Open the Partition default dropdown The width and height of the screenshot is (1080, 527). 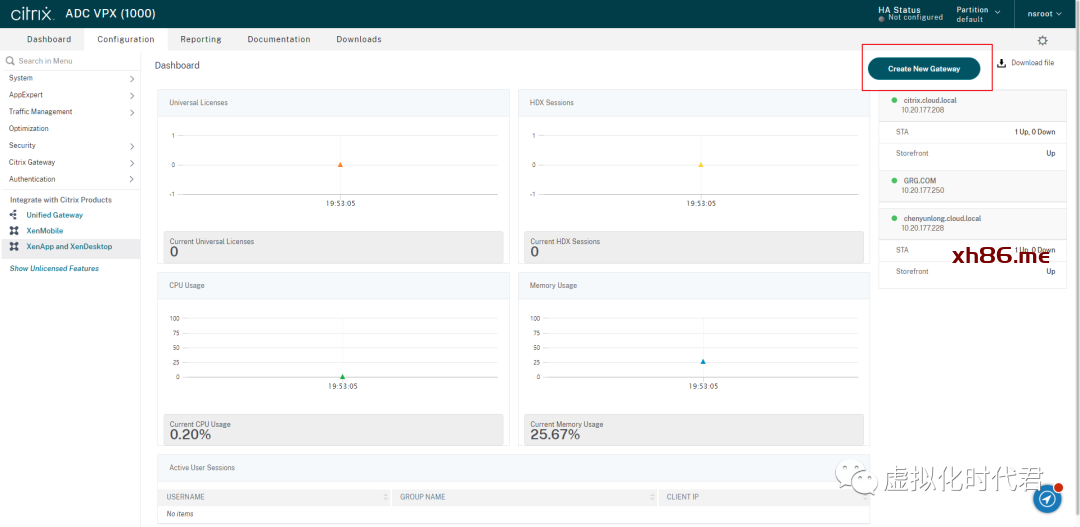[978, 14]
